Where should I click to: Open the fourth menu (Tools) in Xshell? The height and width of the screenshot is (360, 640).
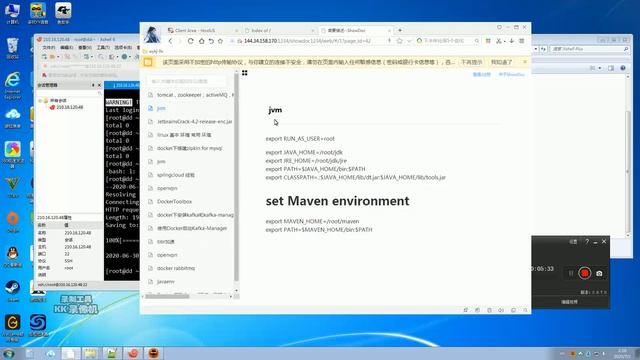click(103, 48)
